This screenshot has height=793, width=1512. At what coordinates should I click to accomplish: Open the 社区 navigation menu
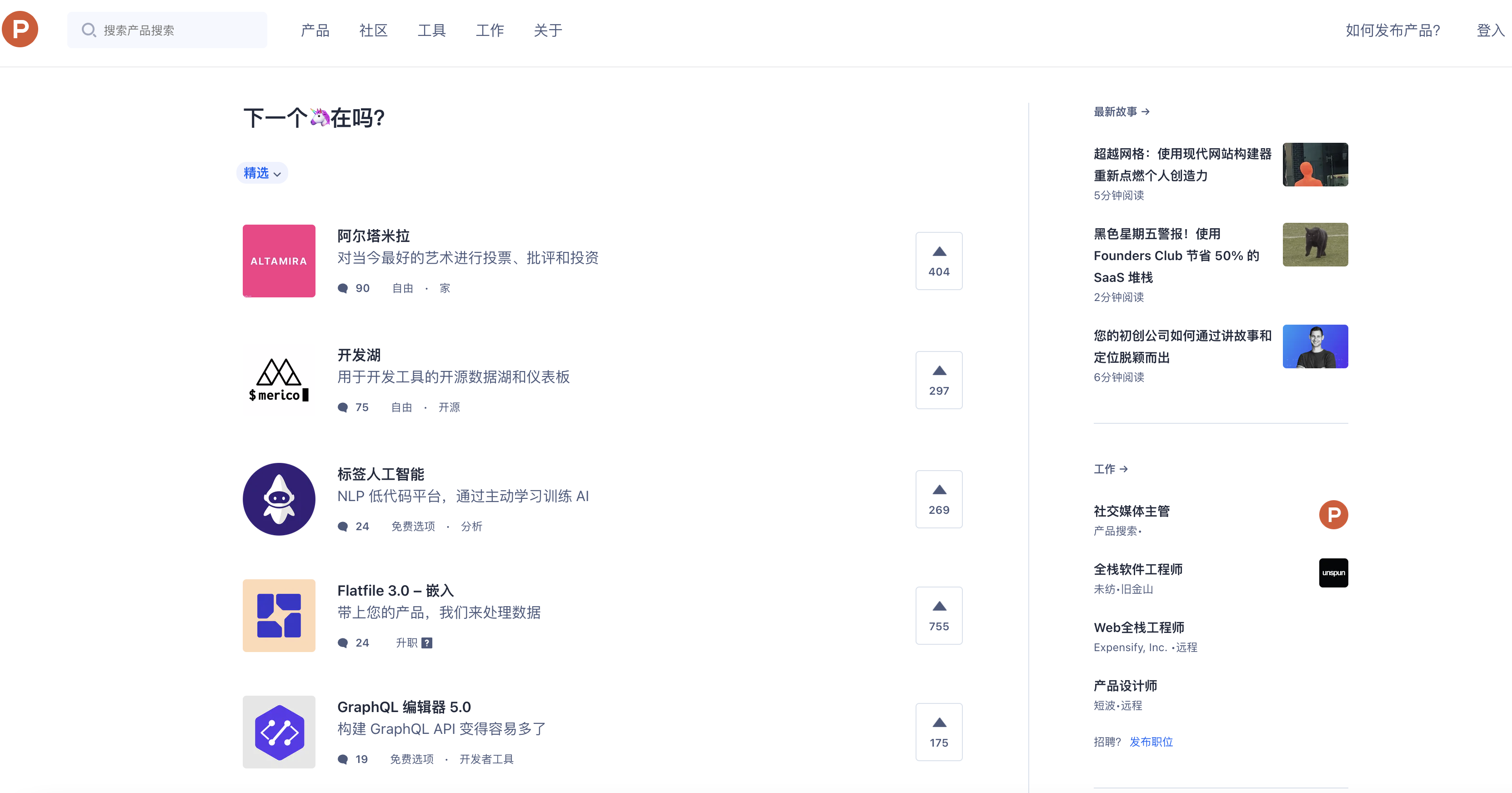[373, 30]
